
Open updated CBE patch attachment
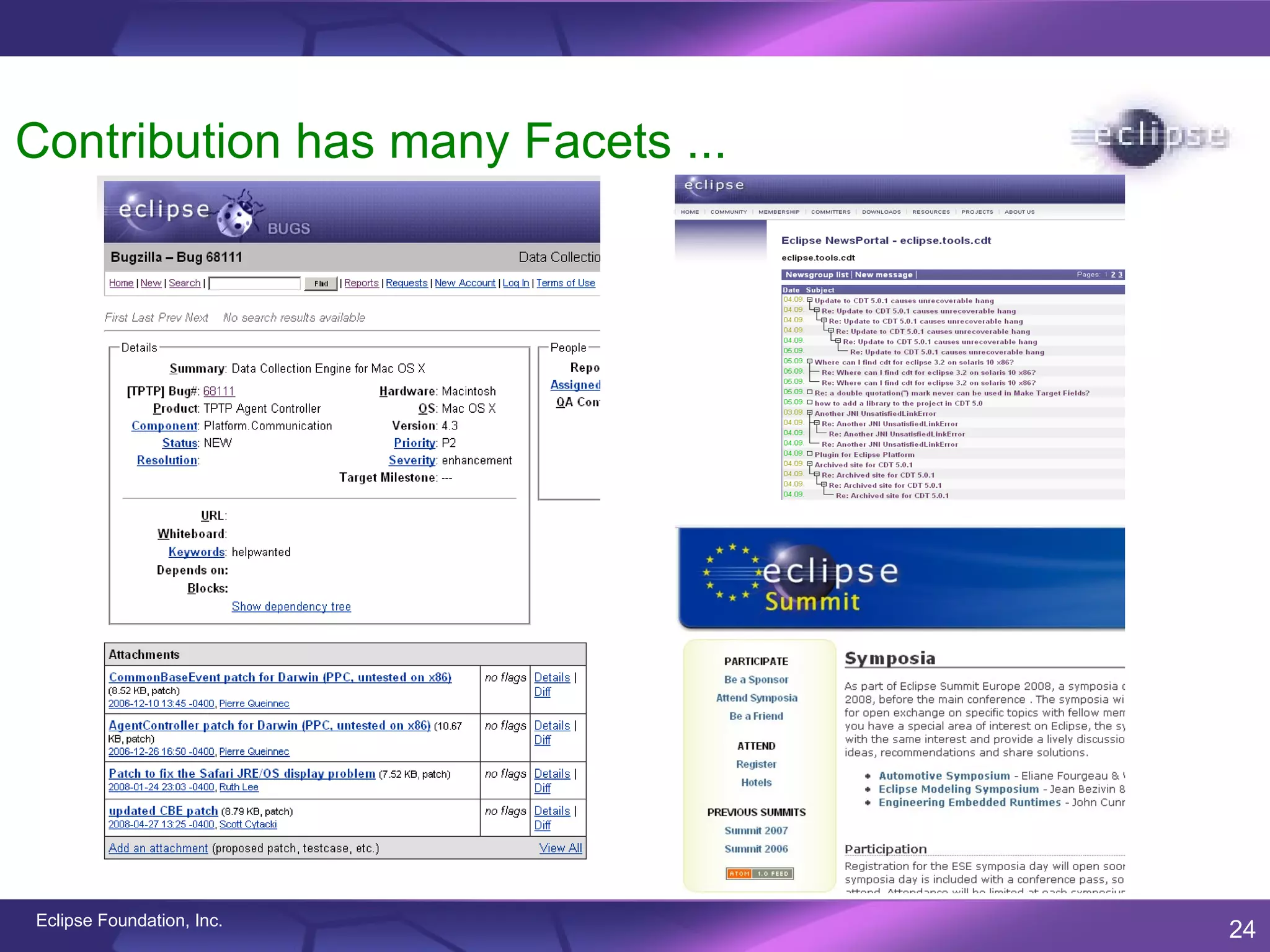163,811
